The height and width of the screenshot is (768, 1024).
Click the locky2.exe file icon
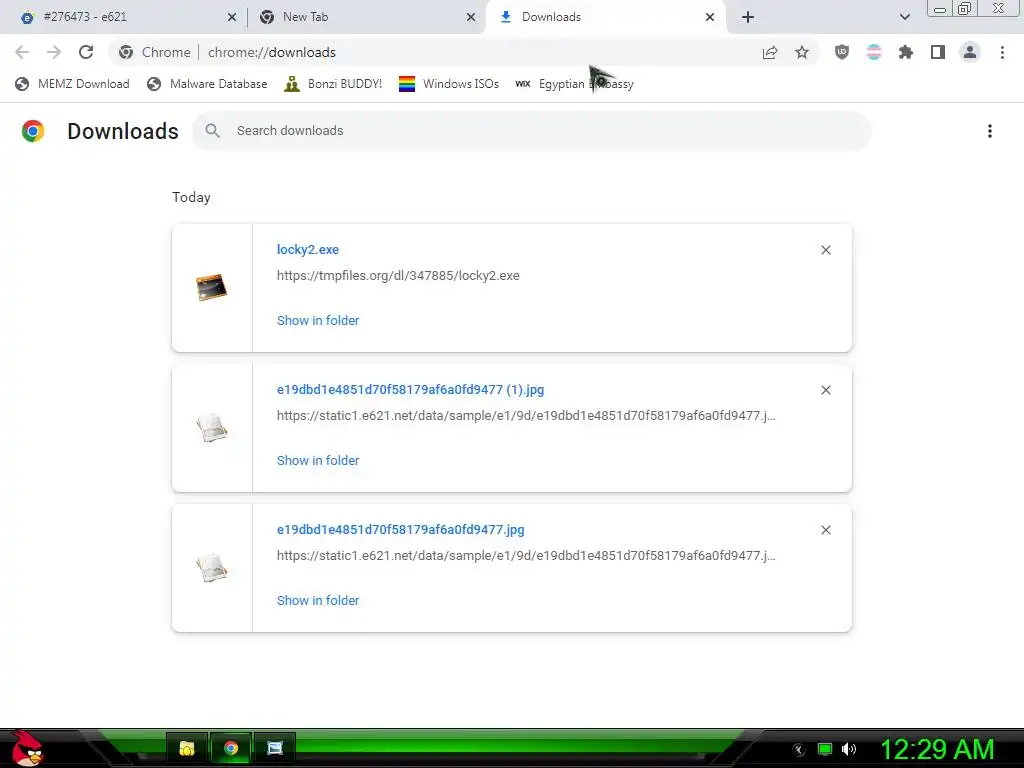tap(212, 287)
